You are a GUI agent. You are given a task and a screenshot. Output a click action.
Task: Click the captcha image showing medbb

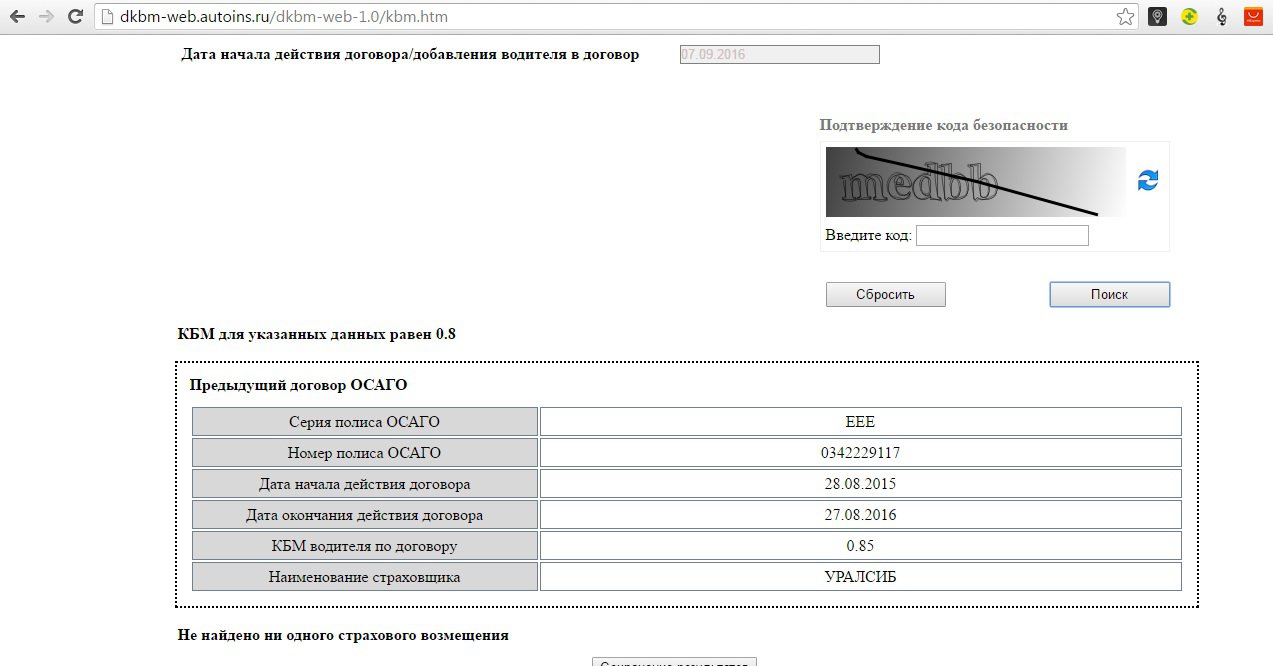click(x=975, y=182)
